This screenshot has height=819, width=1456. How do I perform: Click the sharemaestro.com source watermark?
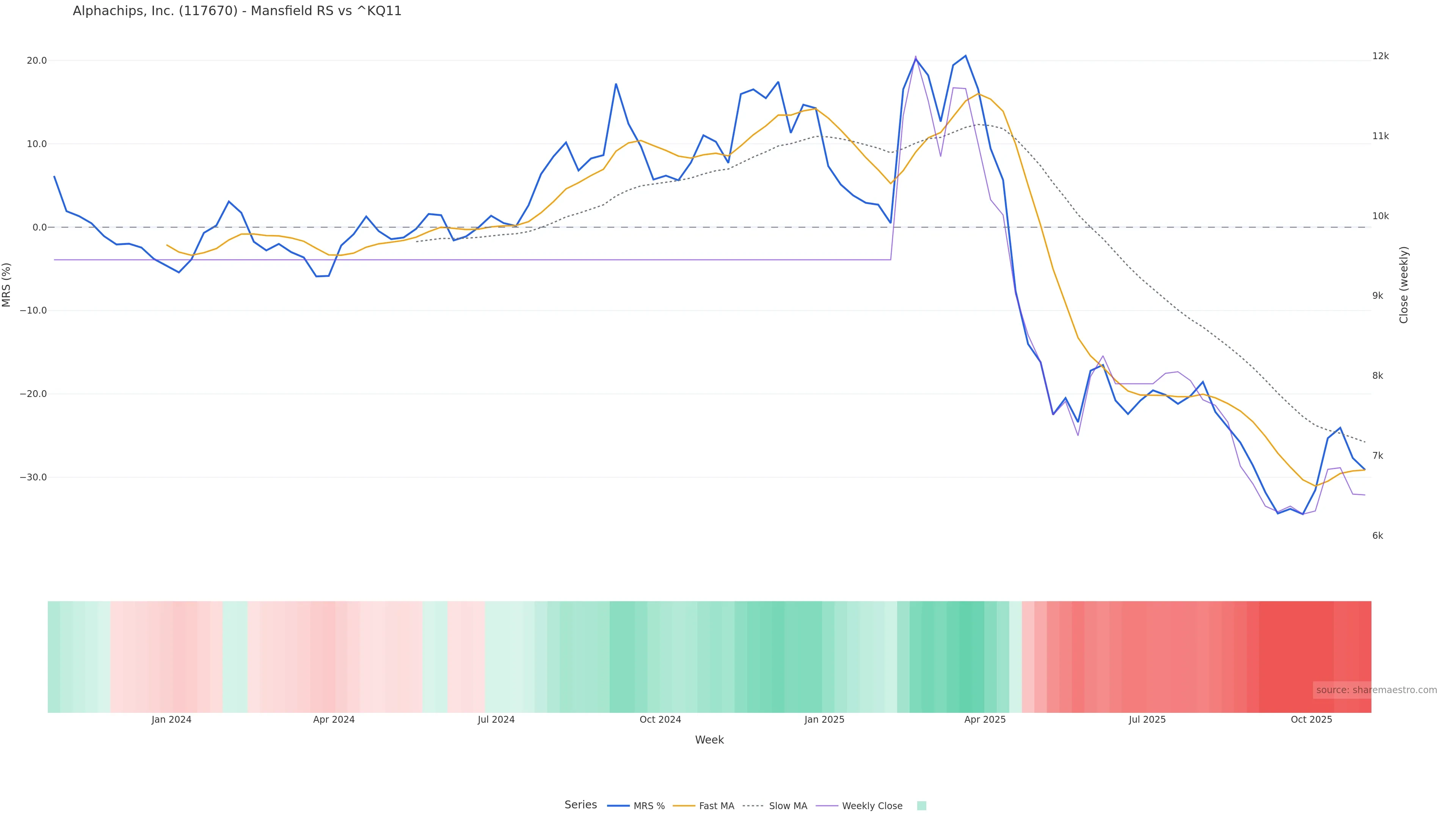coord(1376,690)
